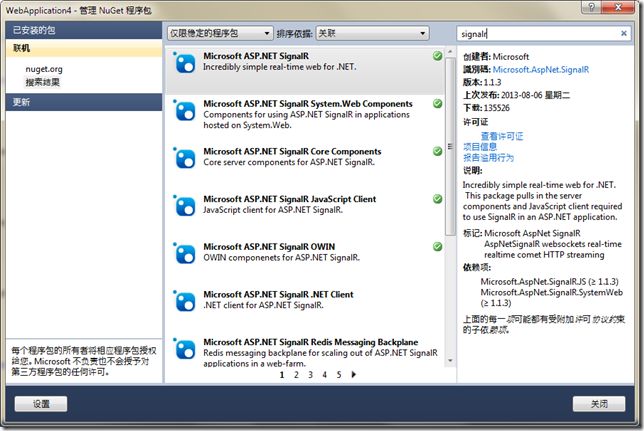Click the SignalR Redis Messaging Backplane icon

click(184, 349)
